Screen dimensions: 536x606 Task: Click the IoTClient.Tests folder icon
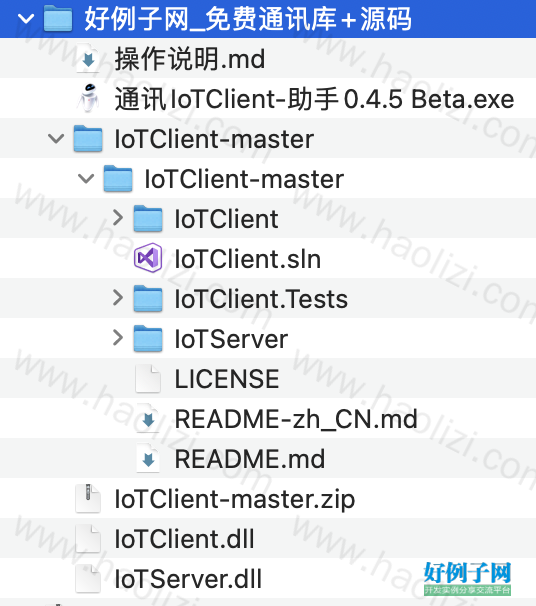click(148, 298)
